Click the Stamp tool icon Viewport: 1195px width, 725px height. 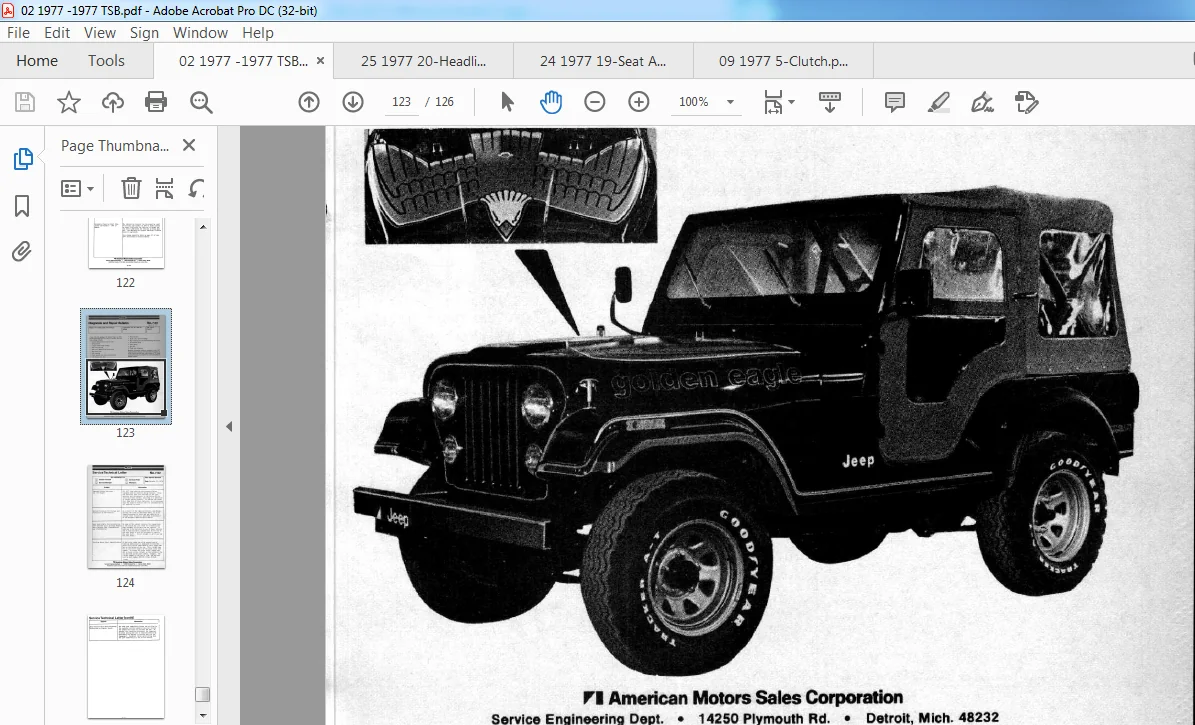1027,102
